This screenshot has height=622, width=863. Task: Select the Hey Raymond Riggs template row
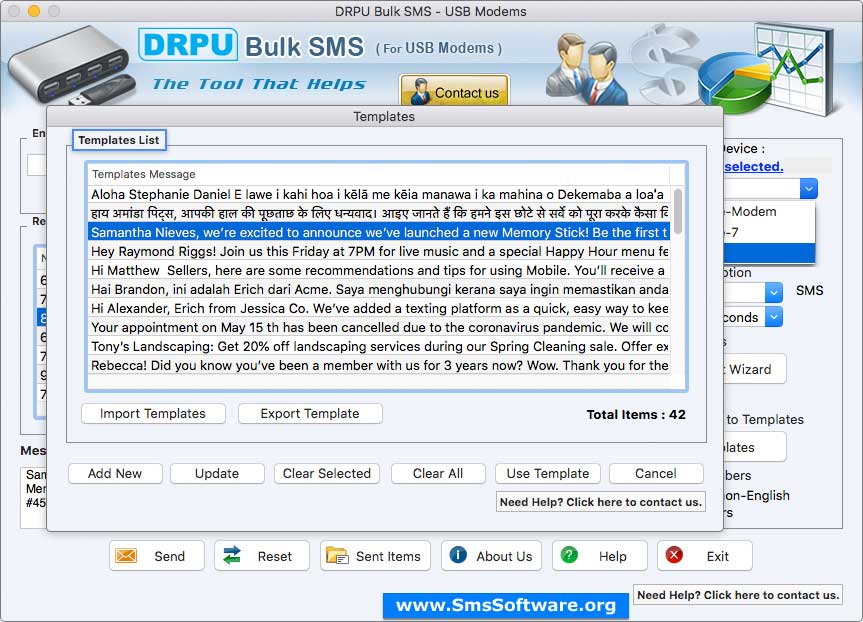point(379,252)
